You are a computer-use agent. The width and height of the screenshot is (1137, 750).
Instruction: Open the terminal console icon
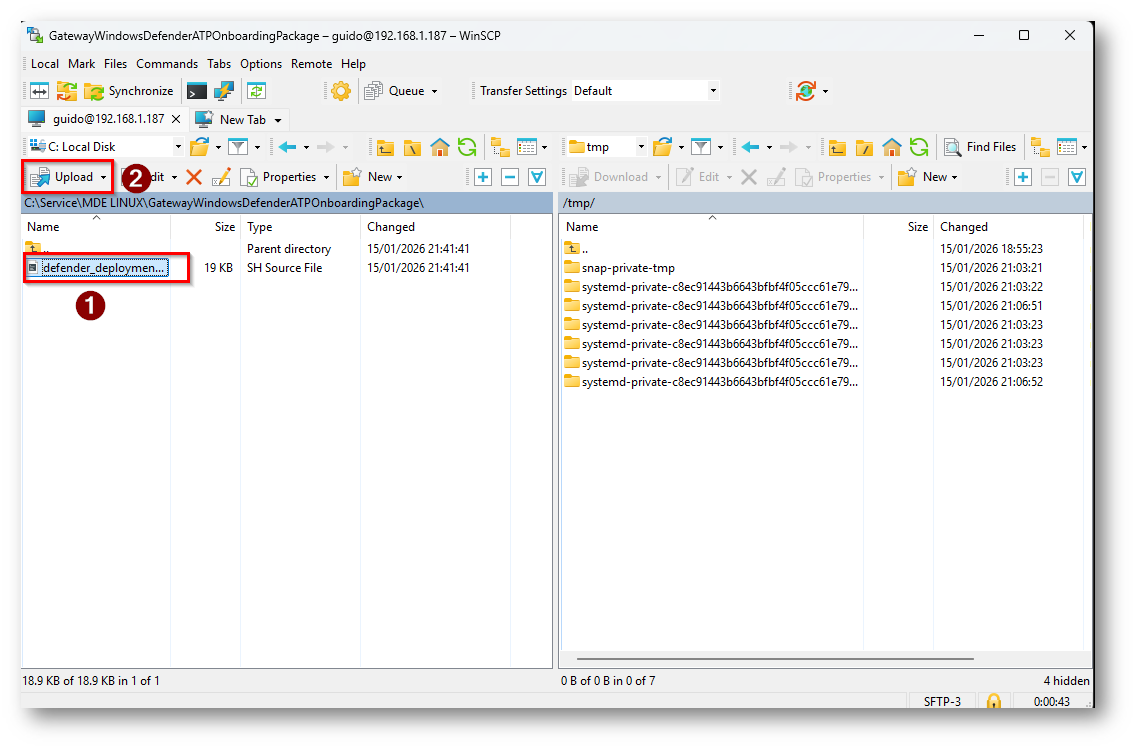197,91
